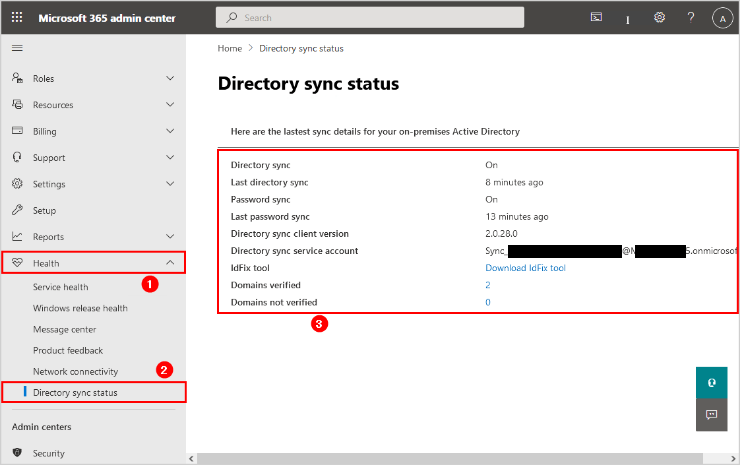Click the search magnifier icon
742x465 pixels.
pyautogui.click(x=231, y=18)
